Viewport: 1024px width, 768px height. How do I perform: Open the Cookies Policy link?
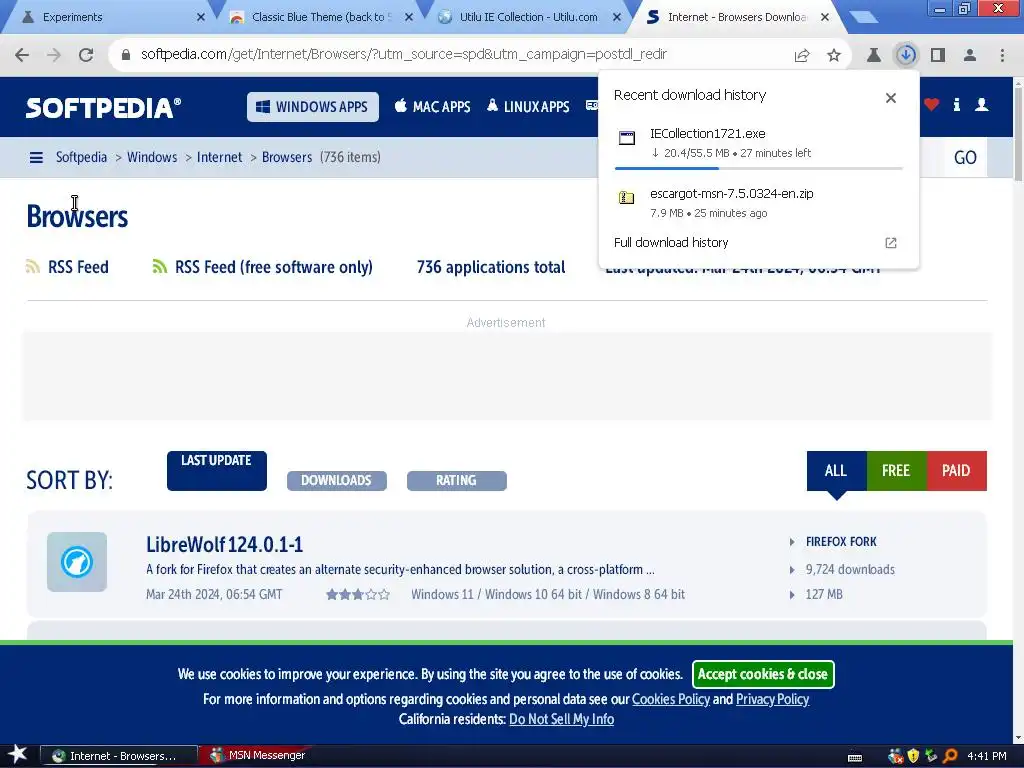[x=671, y=699]
